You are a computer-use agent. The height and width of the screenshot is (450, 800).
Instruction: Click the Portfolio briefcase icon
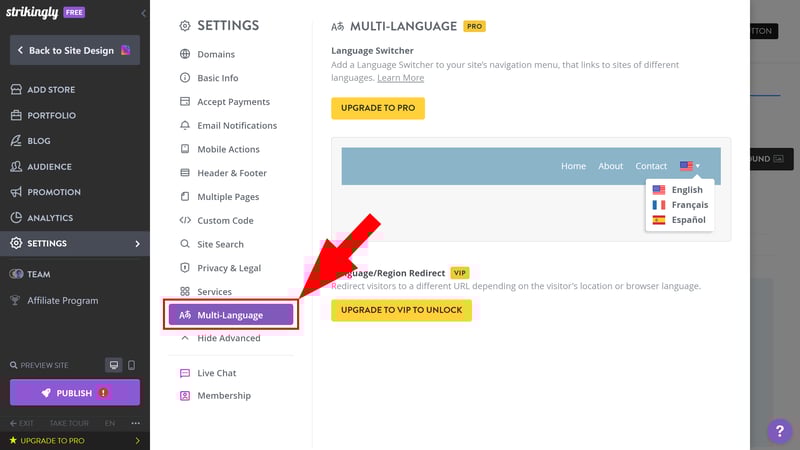coord(16,115)
